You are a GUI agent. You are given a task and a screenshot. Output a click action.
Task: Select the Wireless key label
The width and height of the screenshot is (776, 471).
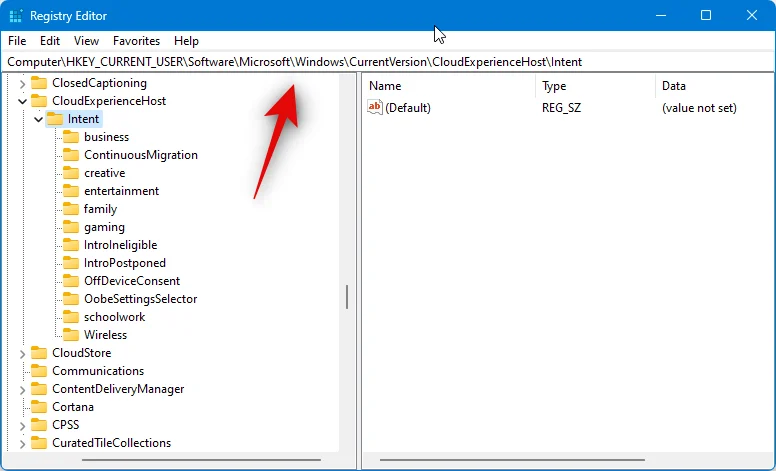click(105, 335)
